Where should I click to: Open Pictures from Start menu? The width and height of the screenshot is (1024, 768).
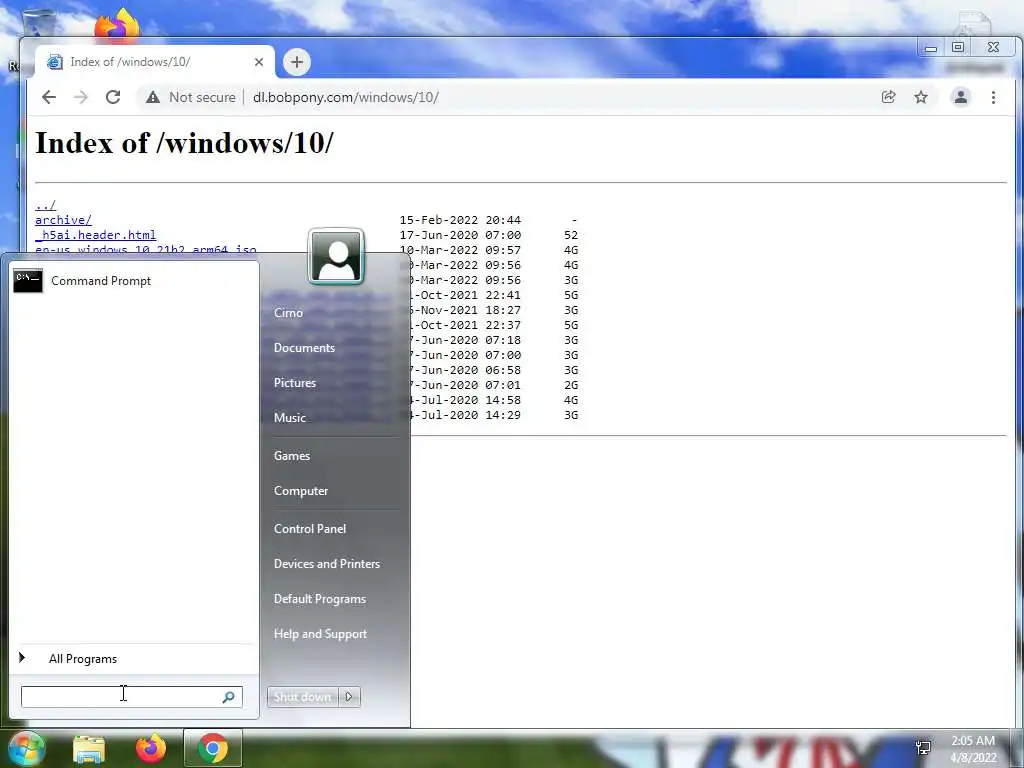point(295,383)
